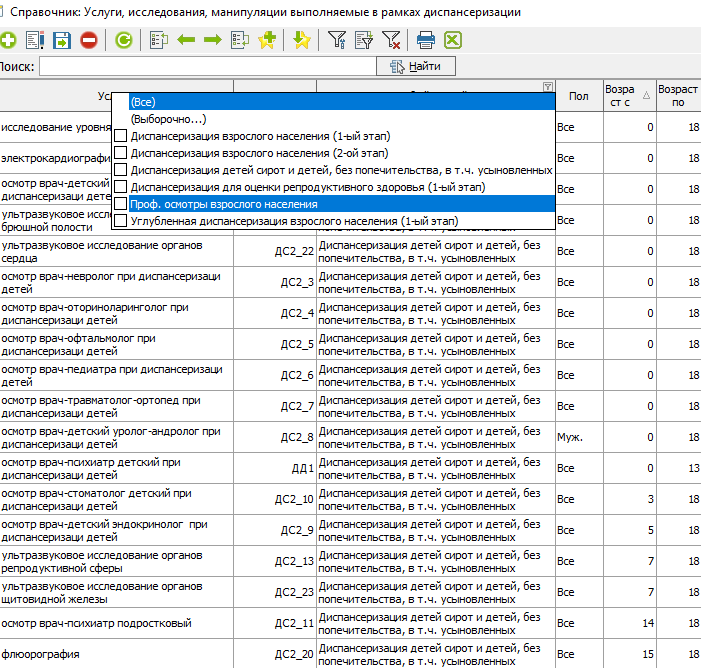Click the green left arrow icon
Screen dimensions: 701x668
coord(186,40)
